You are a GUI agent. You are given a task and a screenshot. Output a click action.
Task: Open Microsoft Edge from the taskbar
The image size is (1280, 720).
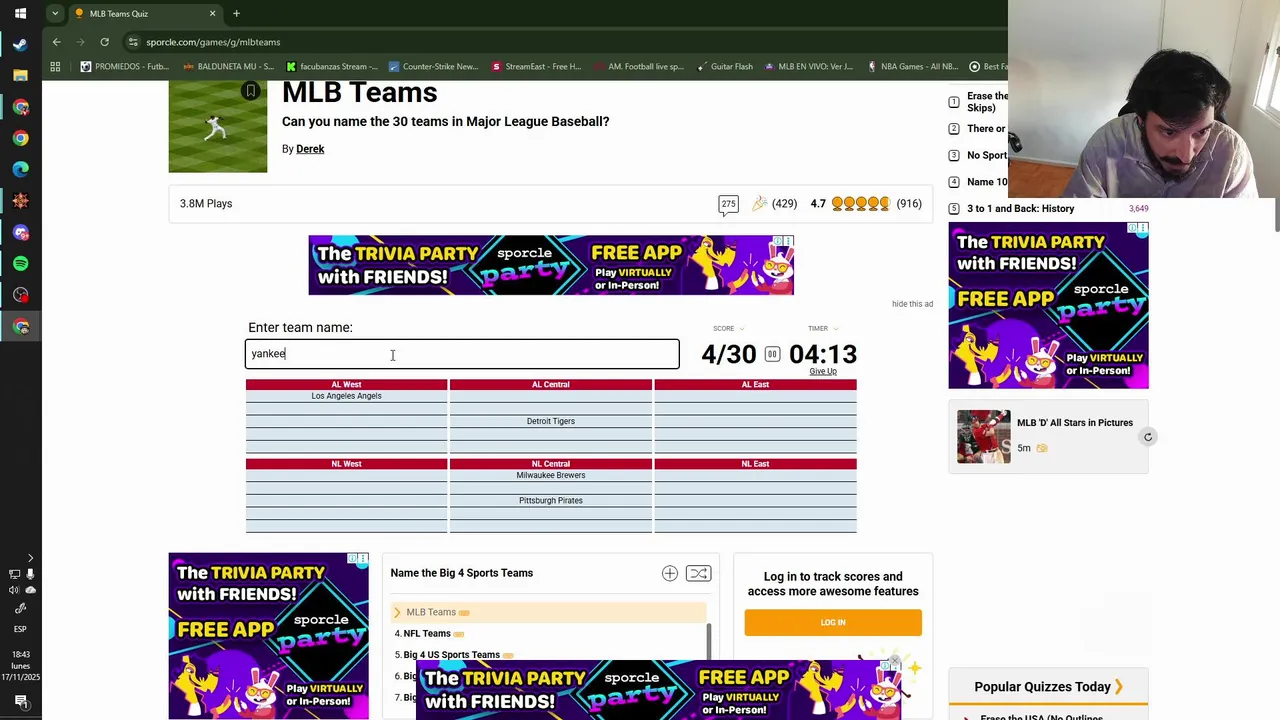(20, 170)
